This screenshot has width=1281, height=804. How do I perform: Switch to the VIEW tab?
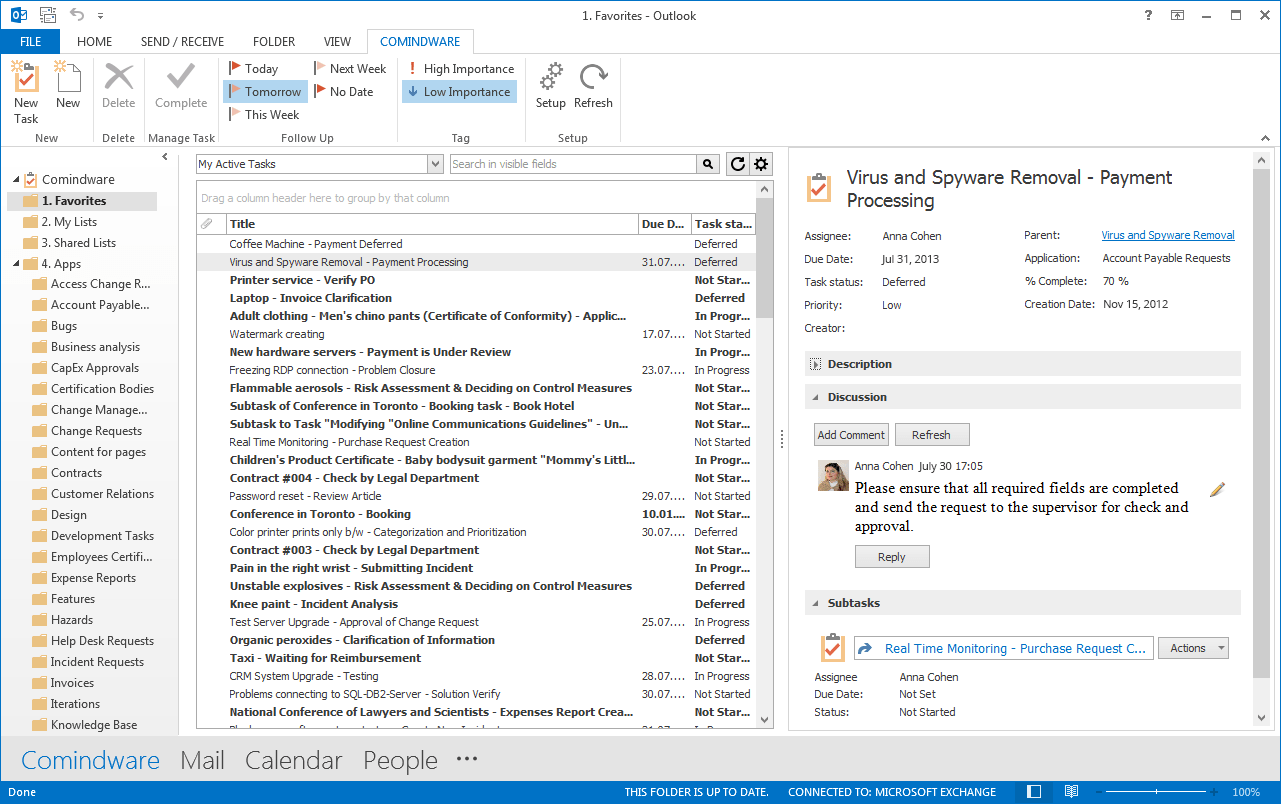tap(337, 42)
